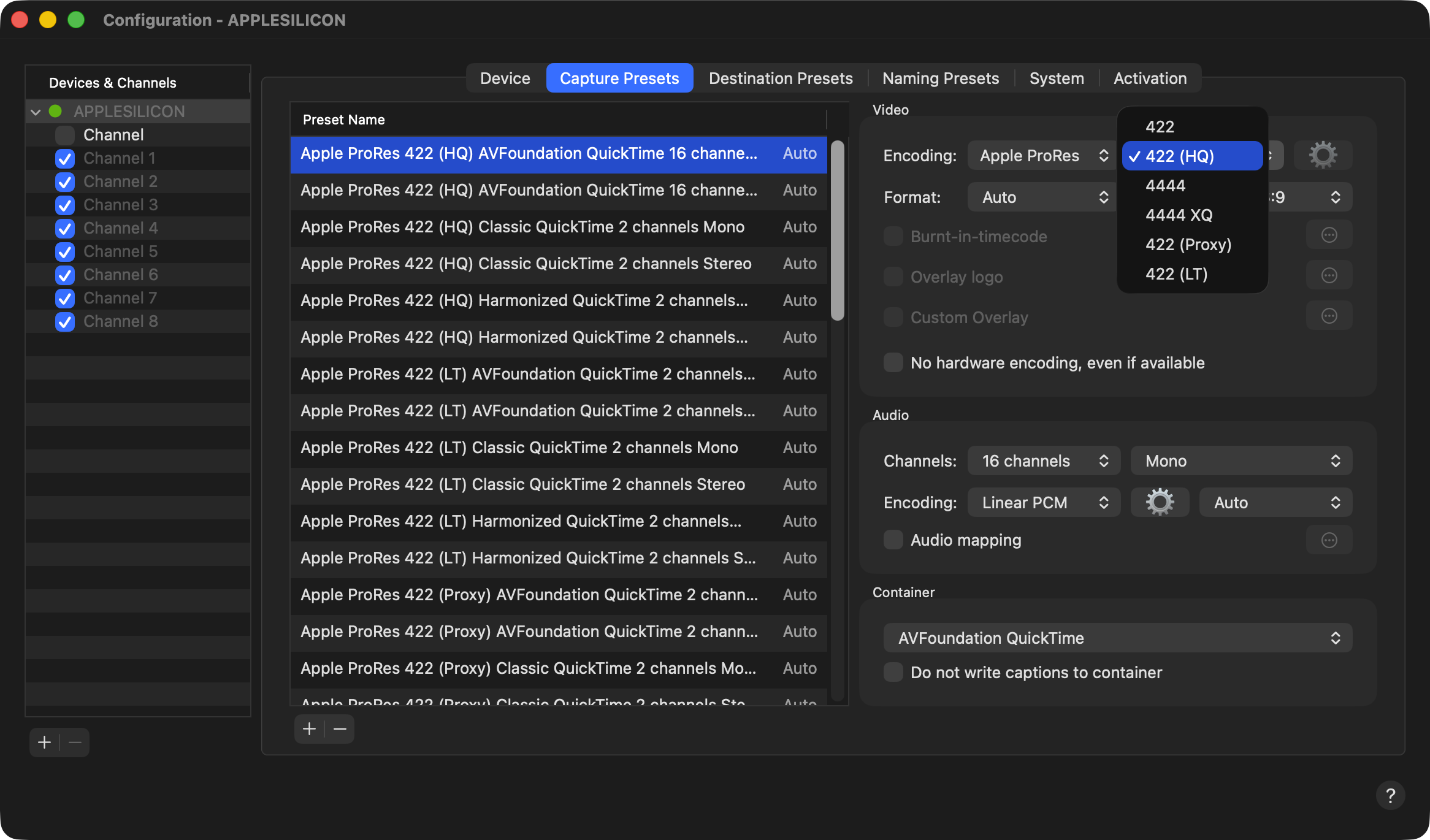Uncheck Channel 4 in device list
This screenshot has height=840, width=1430.
pyautogui.click(x=65, y=228)
